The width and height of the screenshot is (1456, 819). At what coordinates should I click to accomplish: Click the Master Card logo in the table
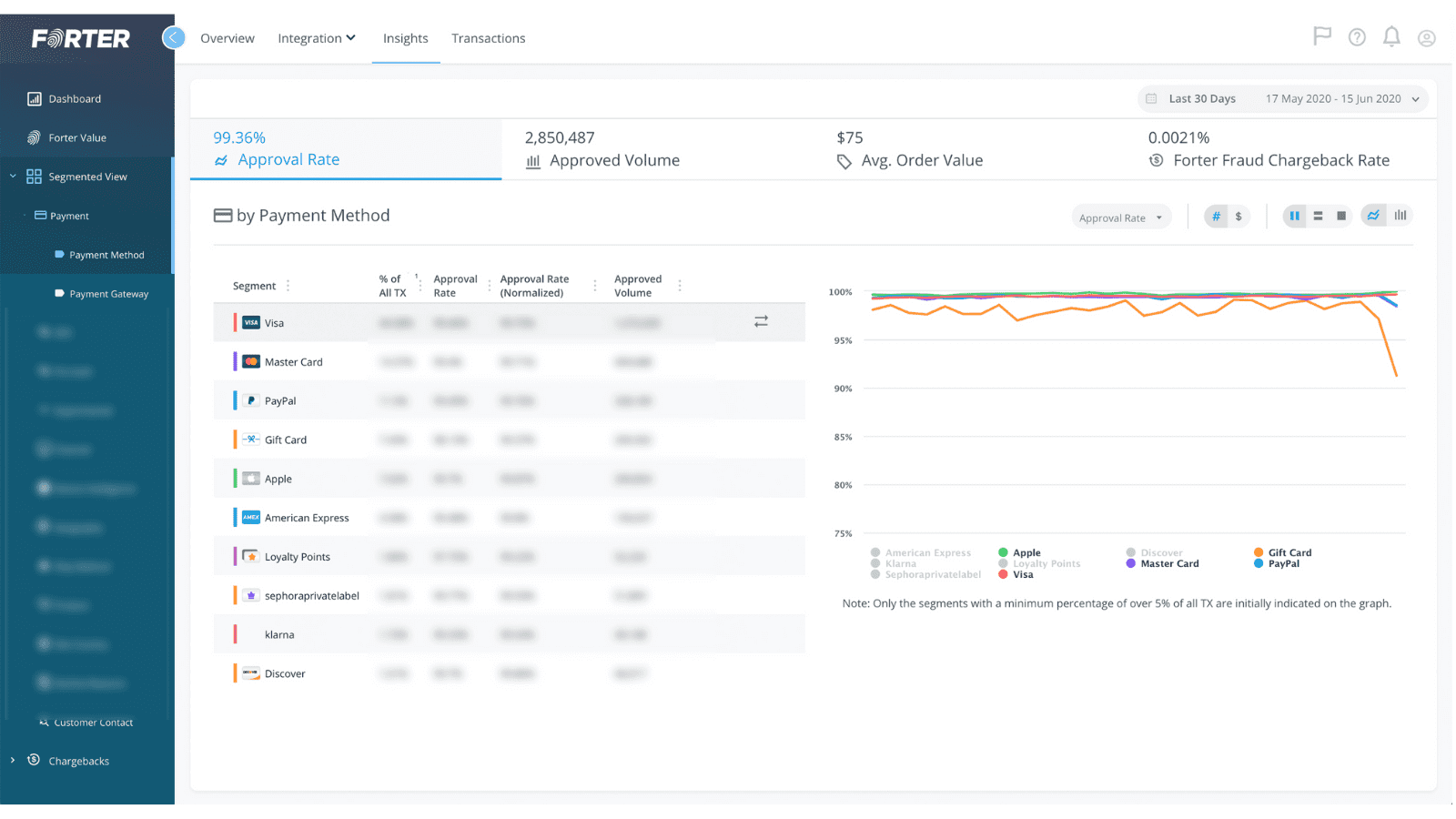(x=251, y=361)
